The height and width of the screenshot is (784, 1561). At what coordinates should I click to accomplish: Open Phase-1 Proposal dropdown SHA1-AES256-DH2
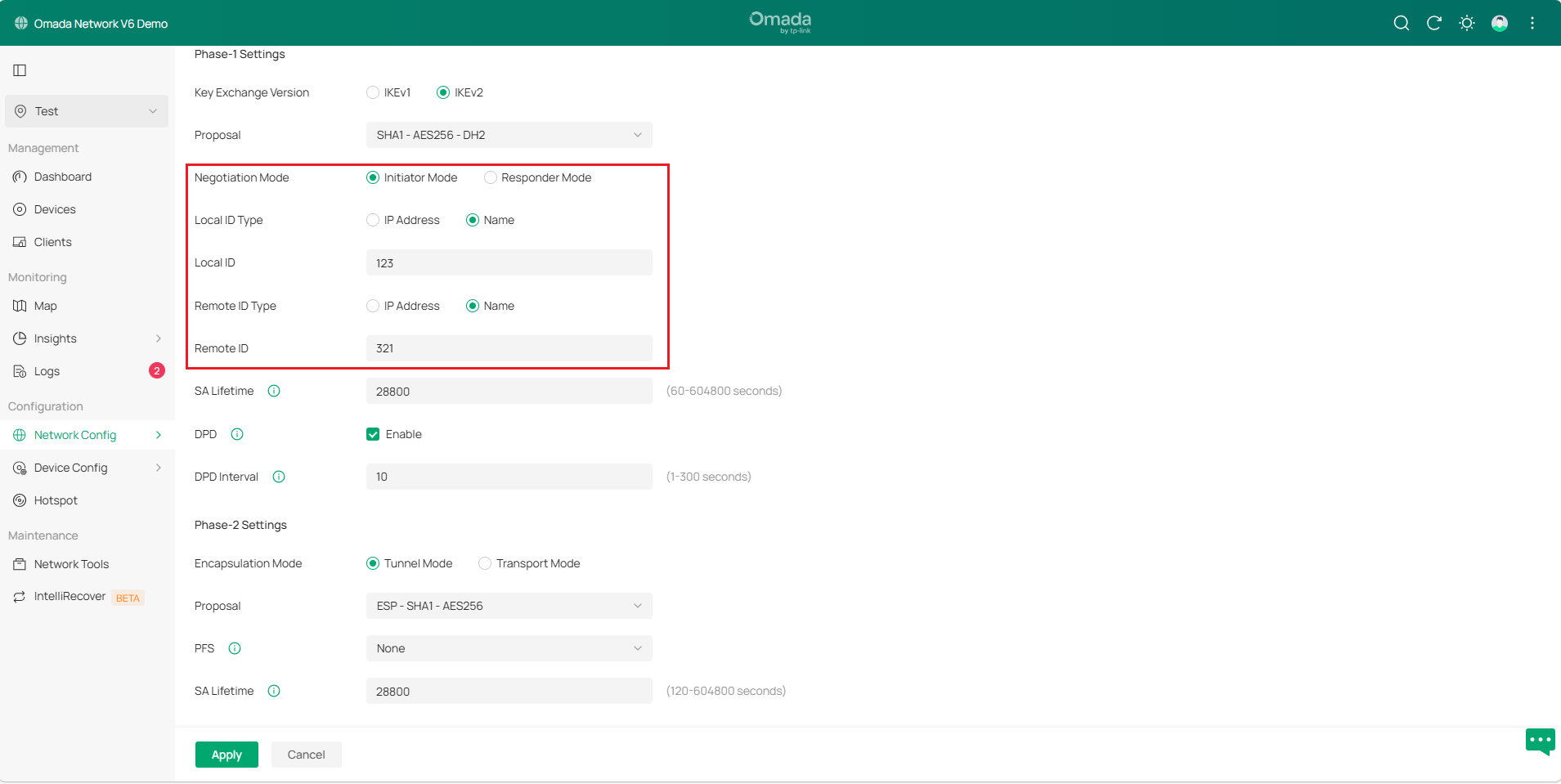pos(509,135)
